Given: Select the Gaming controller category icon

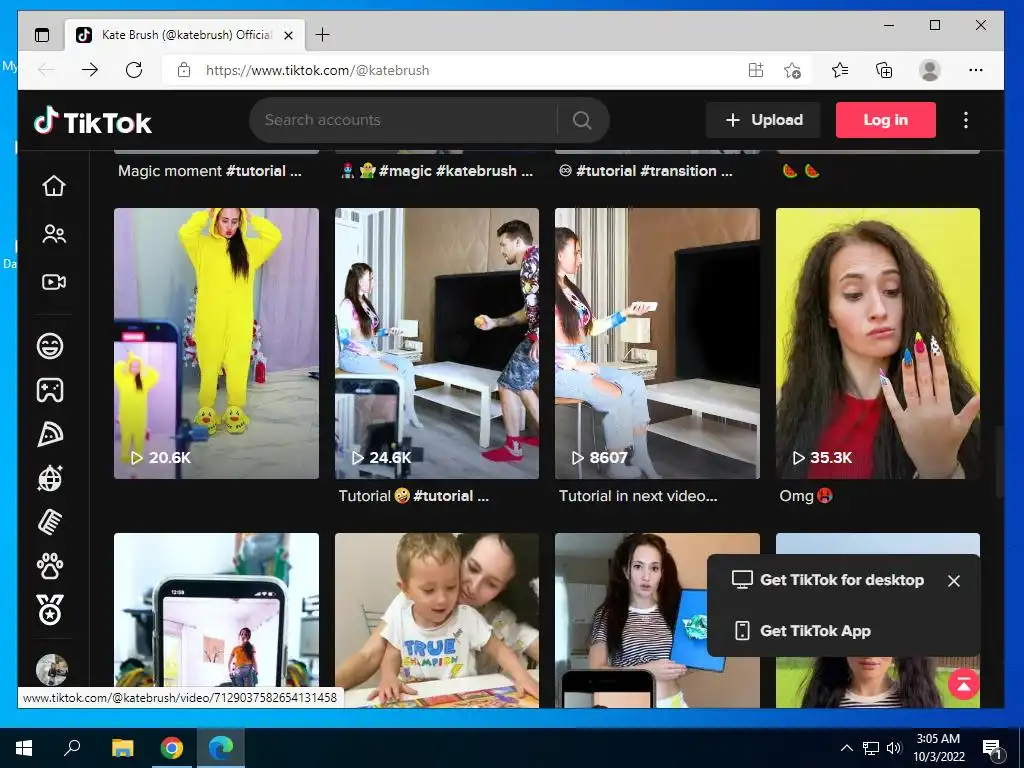Looking at the screenshot, I should (x=50, y=390).
